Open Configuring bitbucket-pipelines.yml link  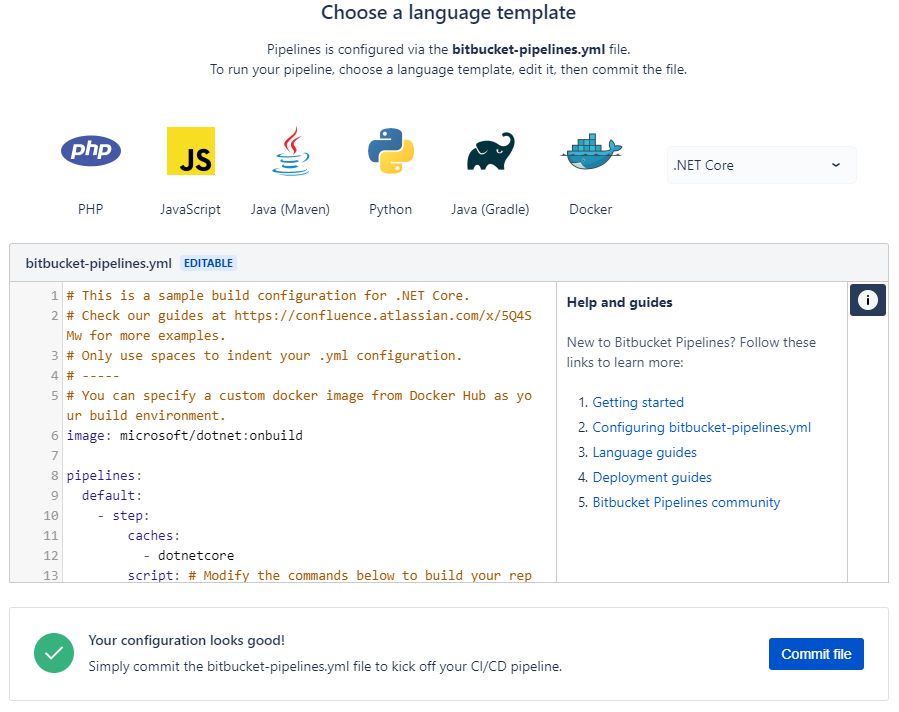[x=701, y=427]
